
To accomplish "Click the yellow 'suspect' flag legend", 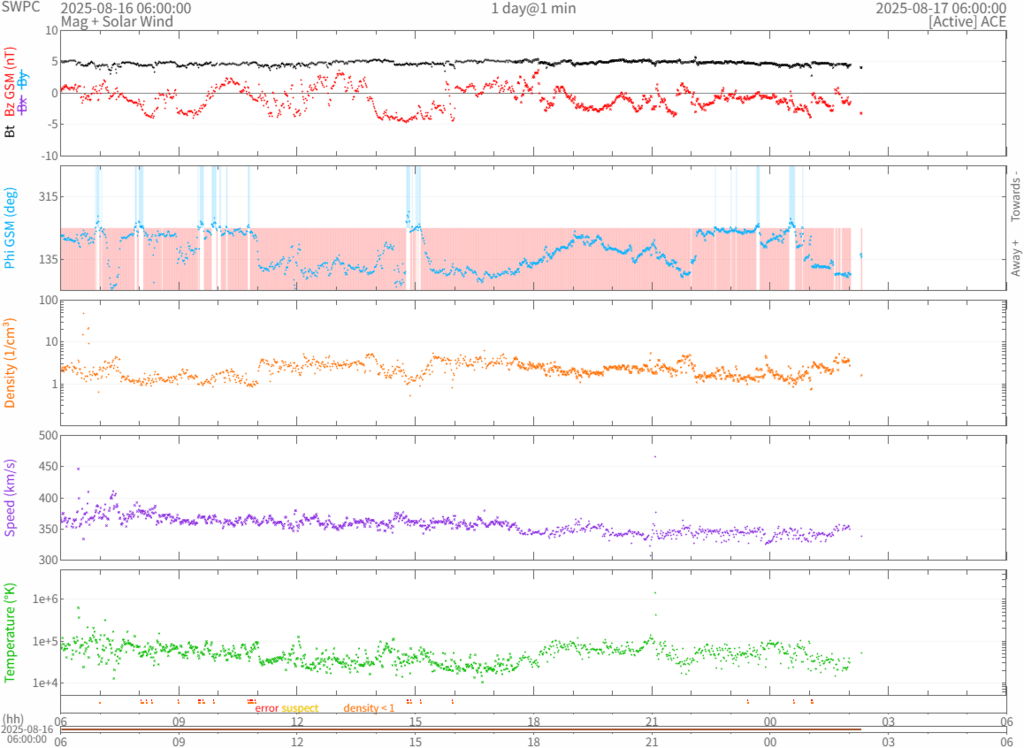I will 300,708.
